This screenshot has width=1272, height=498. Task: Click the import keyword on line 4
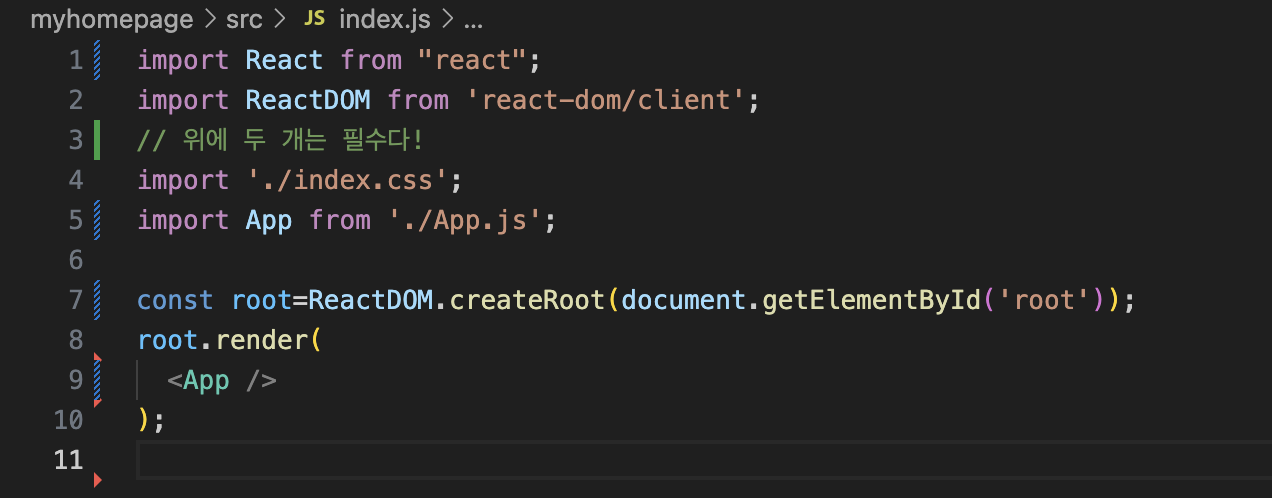coord(183,180)
